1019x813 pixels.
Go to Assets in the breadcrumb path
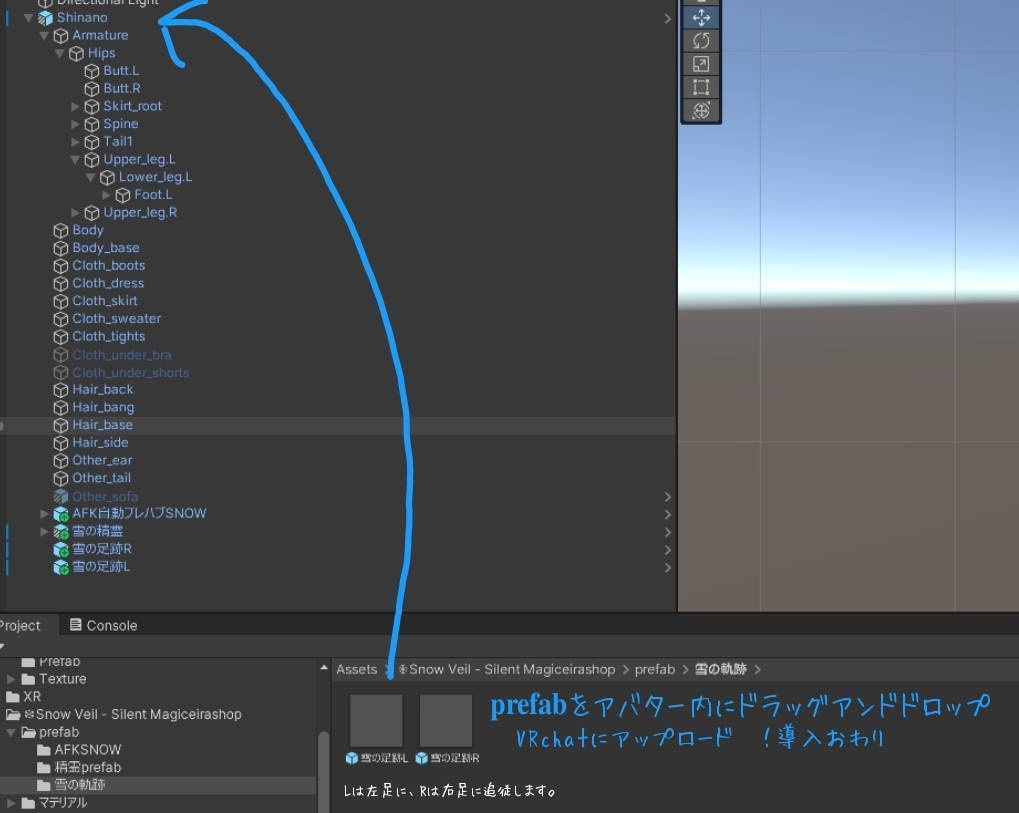tap(356, 669)
